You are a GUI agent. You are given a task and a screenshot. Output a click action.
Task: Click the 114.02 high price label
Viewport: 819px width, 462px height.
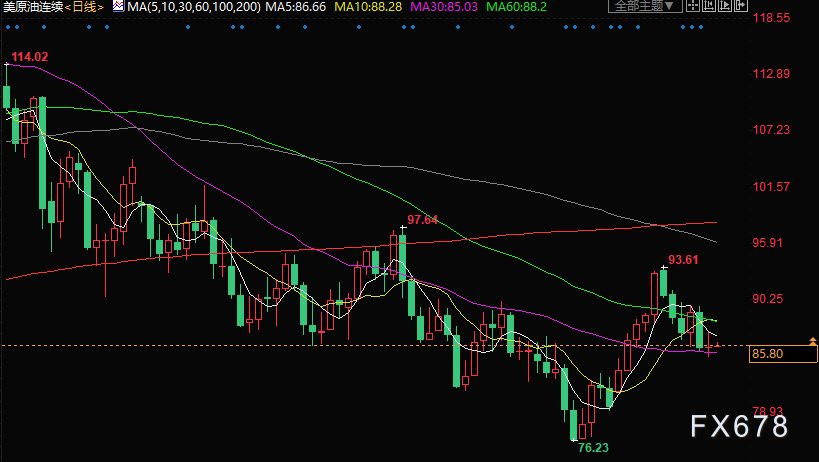point(30,57)
